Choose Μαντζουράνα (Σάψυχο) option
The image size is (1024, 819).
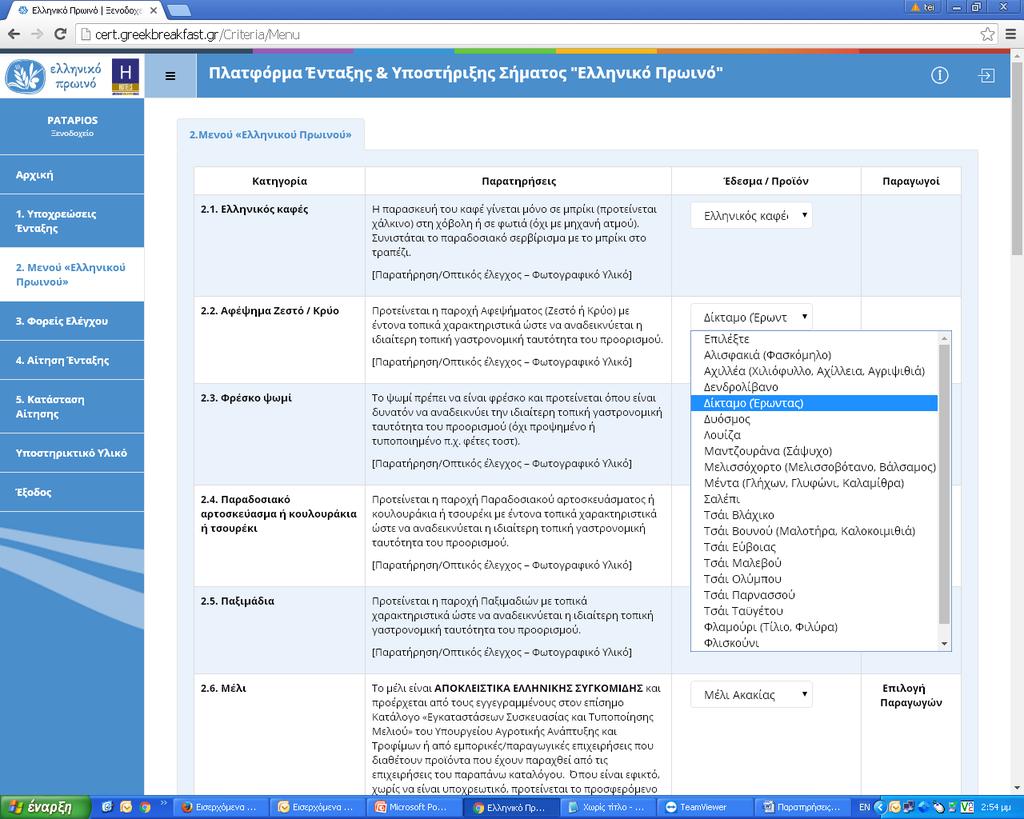click(x=814, y=451)
